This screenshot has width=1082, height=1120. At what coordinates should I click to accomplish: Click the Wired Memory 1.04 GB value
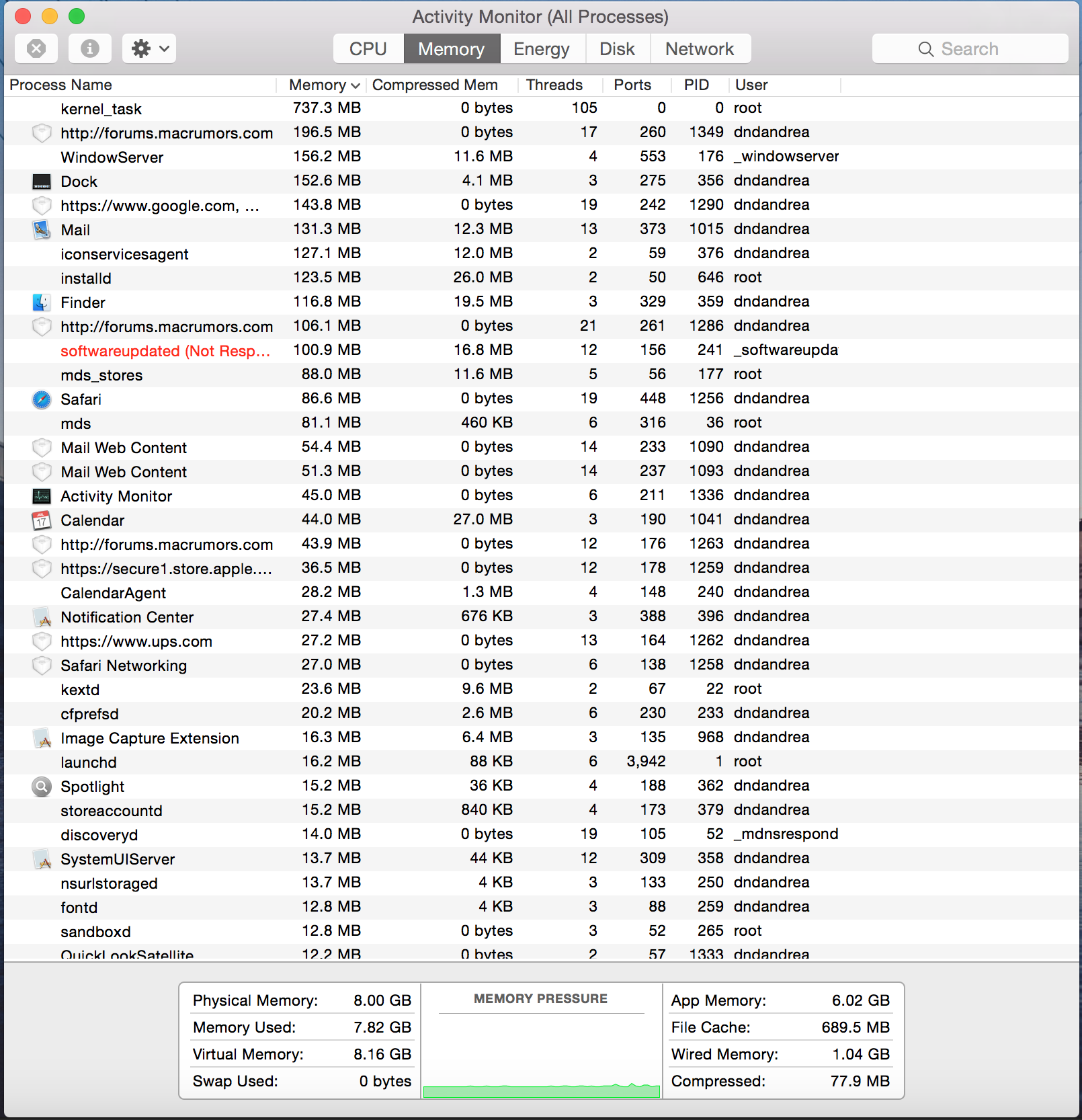(861, 1054)
